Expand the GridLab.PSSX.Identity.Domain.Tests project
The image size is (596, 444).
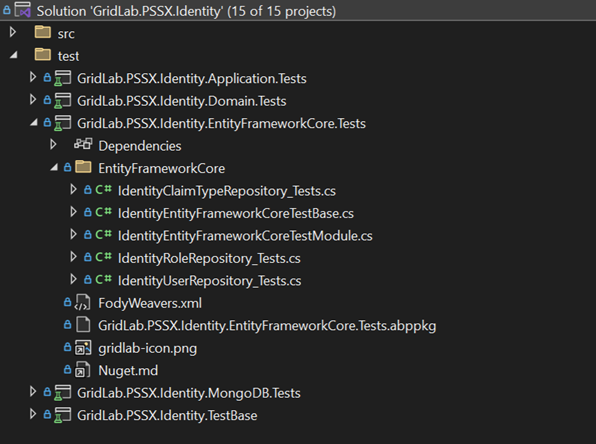(x=33, y=100)
